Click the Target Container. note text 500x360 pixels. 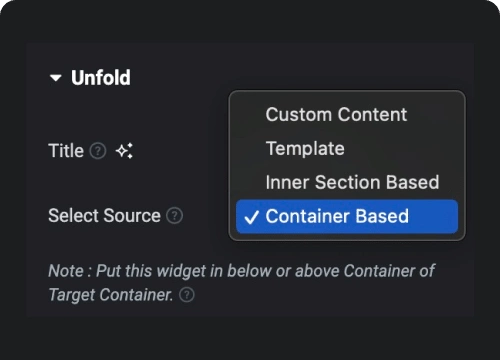(111, 295)
